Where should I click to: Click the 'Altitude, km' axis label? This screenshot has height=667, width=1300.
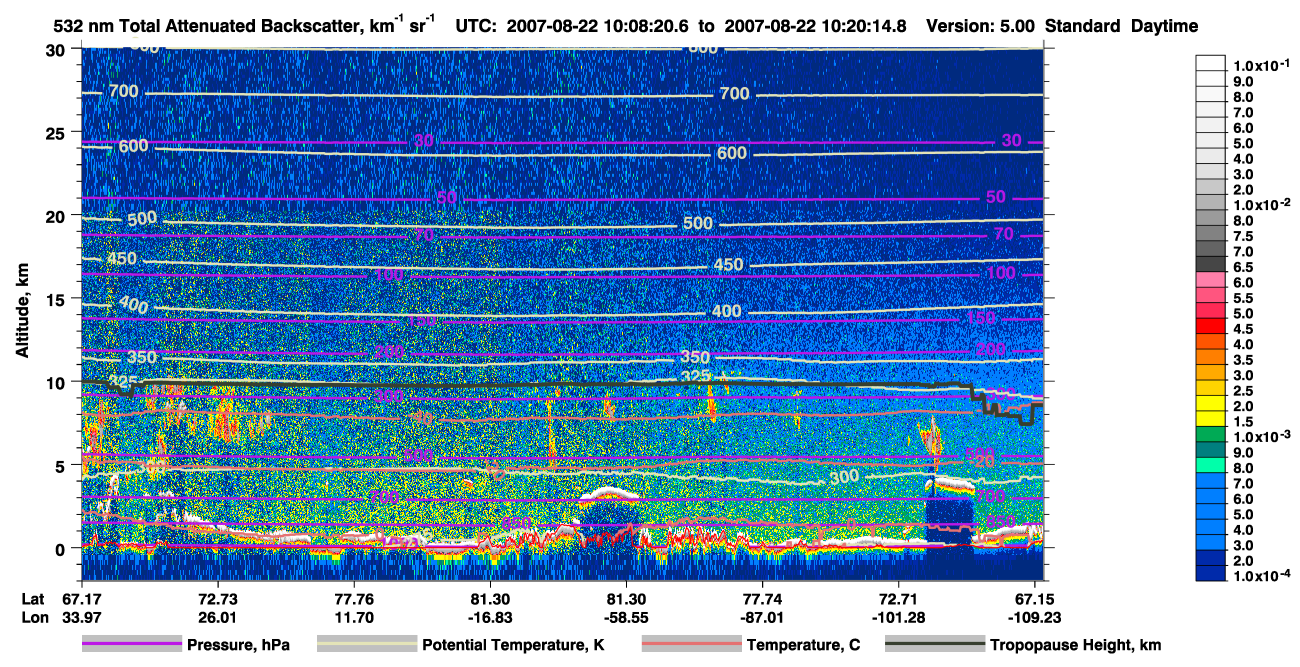pos(21,312)
